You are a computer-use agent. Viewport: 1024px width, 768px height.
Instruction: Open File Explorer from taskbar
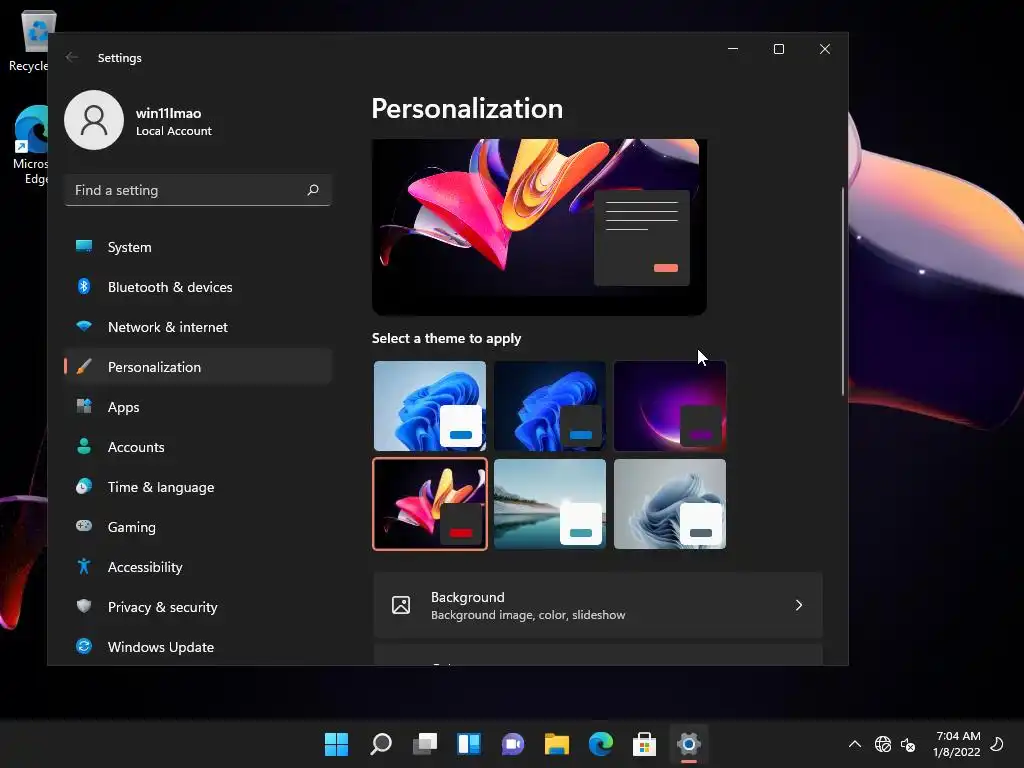(x=556, y=744)
